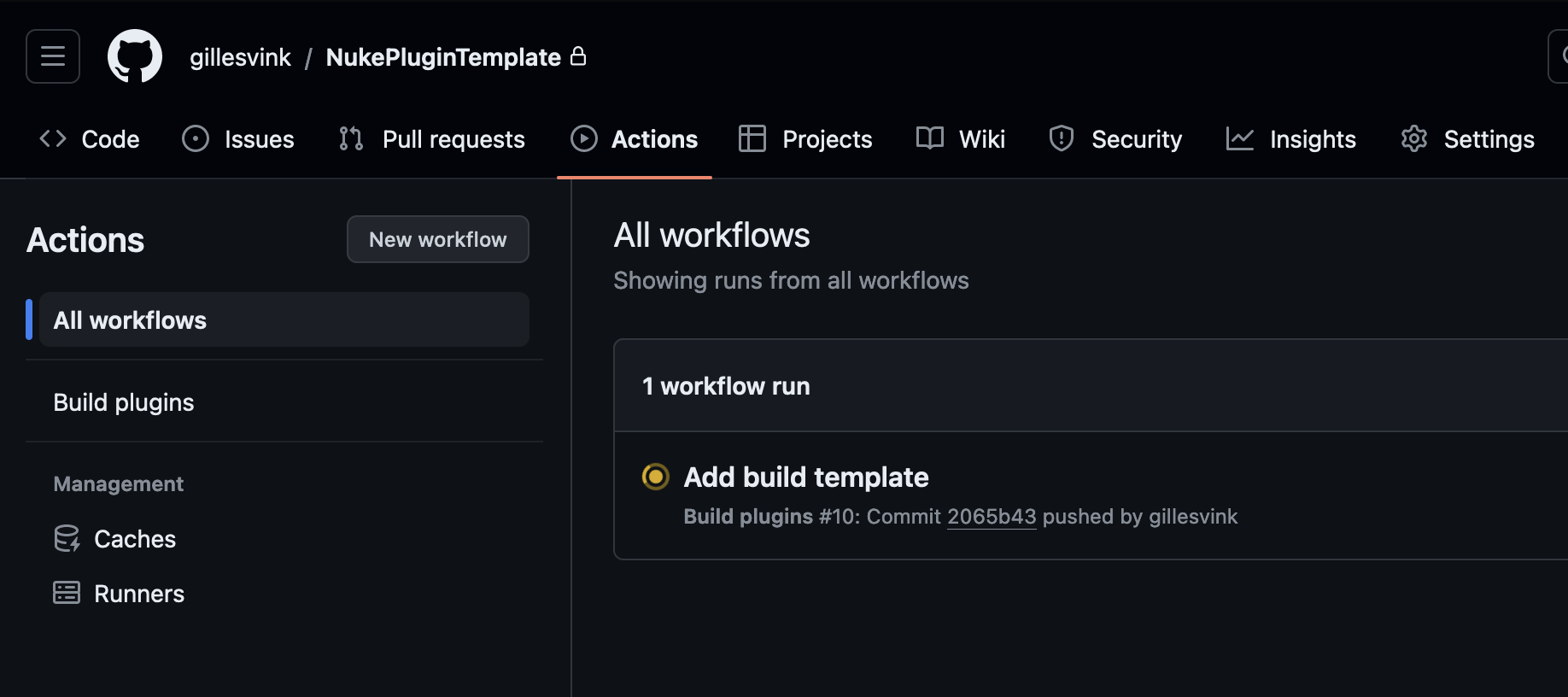Click the Projects table icon
Viewport: 1568px width, 697px height.
(752, 138)
